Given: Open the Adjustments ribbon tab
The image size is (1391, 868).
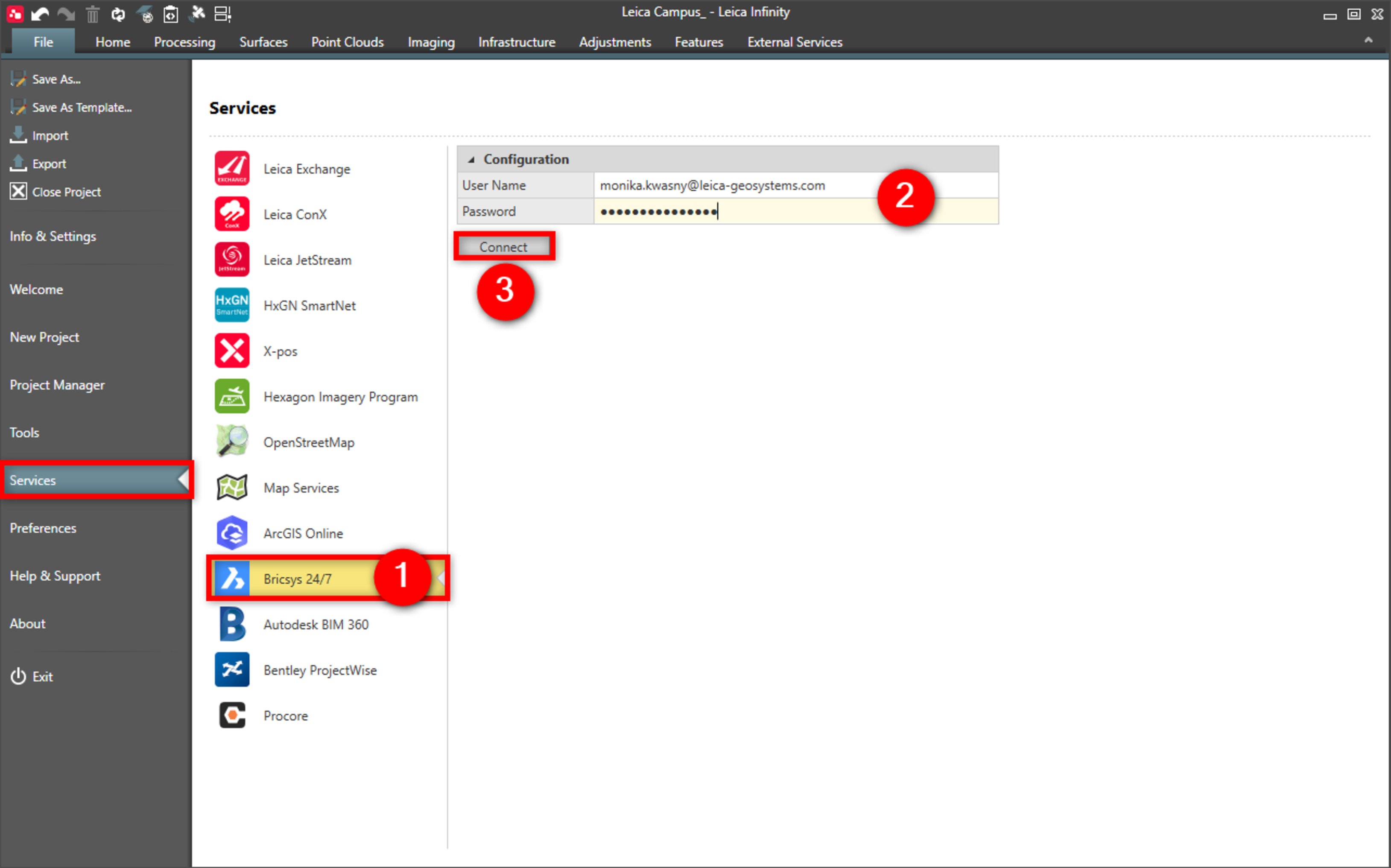Looking at the screenshot, I should tap(615, 42).
